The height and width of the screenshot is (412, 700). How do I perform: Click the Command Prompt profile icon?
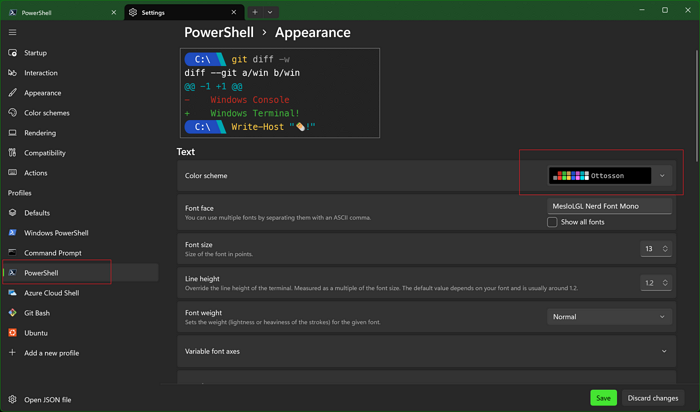(12, 253)
